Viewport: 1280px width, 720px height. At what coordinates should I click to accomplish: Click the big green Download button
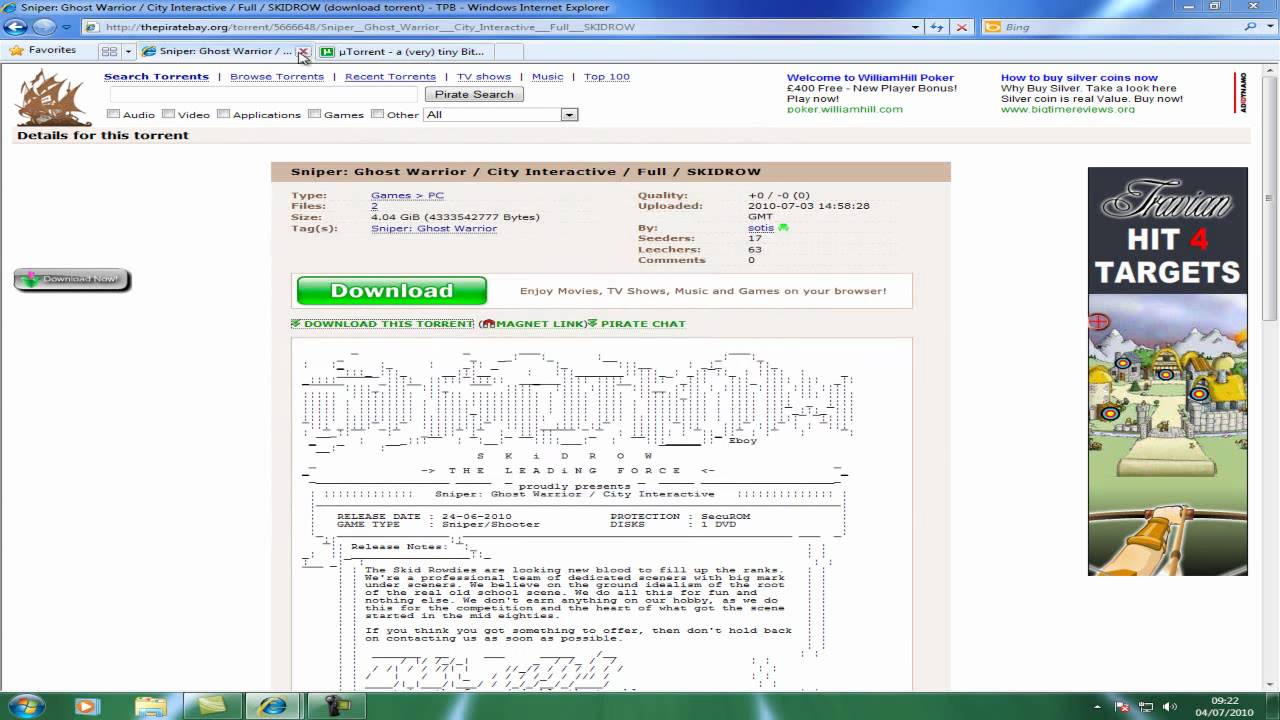coord(392,291)
